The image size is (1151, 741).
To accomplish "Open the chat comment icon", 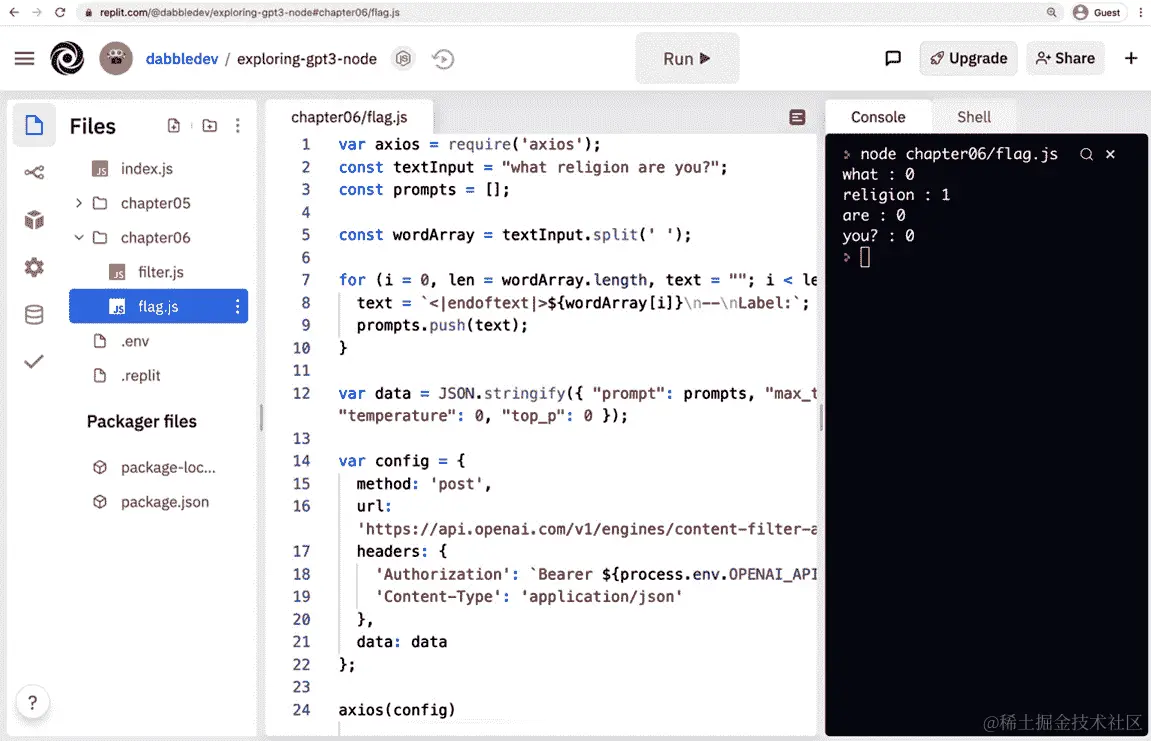I will [893, 58].
